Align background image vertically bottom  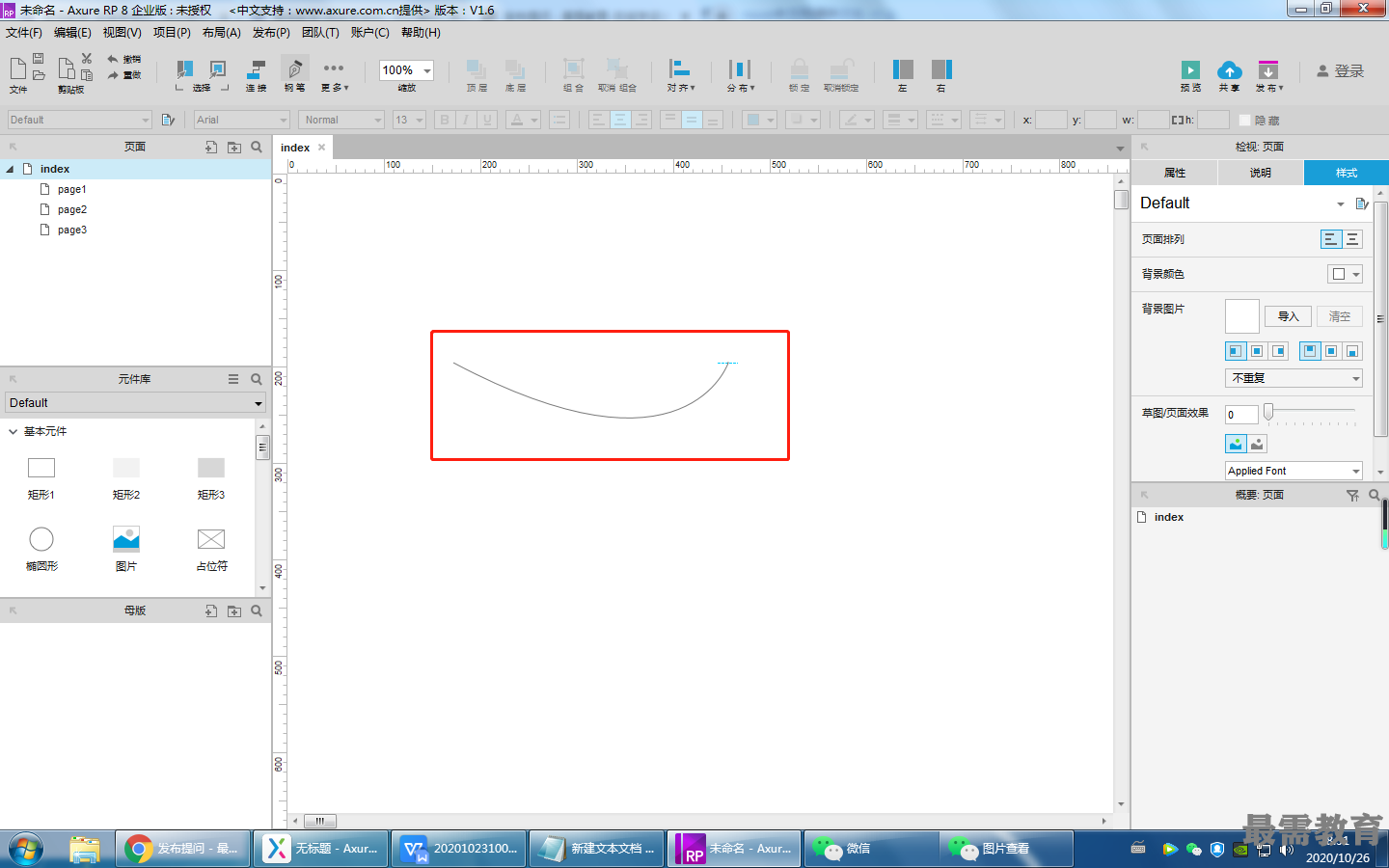coord(1352,351)
